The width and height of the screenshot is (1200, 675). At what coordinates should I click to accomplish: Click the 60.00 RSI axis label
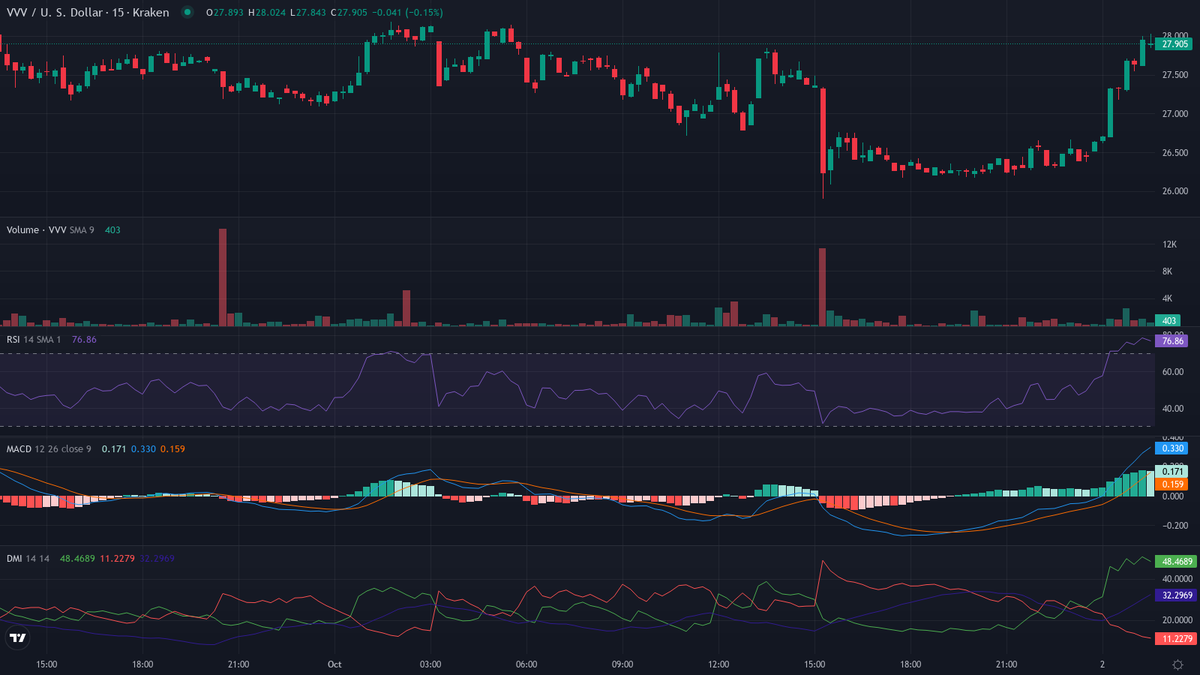[1171, 371]
